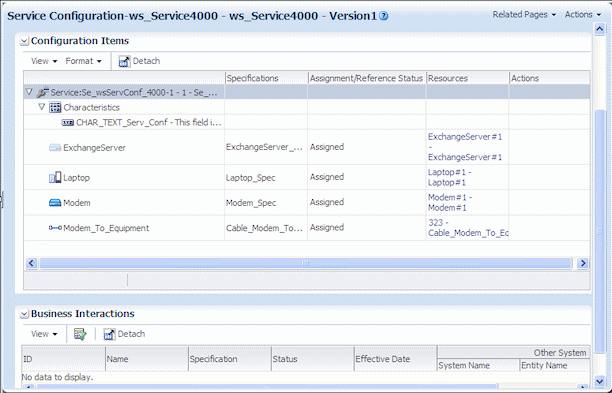Screen dimensions: 612x393
Task: Collapse the Service:Se_wsServConf_4000-1 tree node
Action: (29, 92)
